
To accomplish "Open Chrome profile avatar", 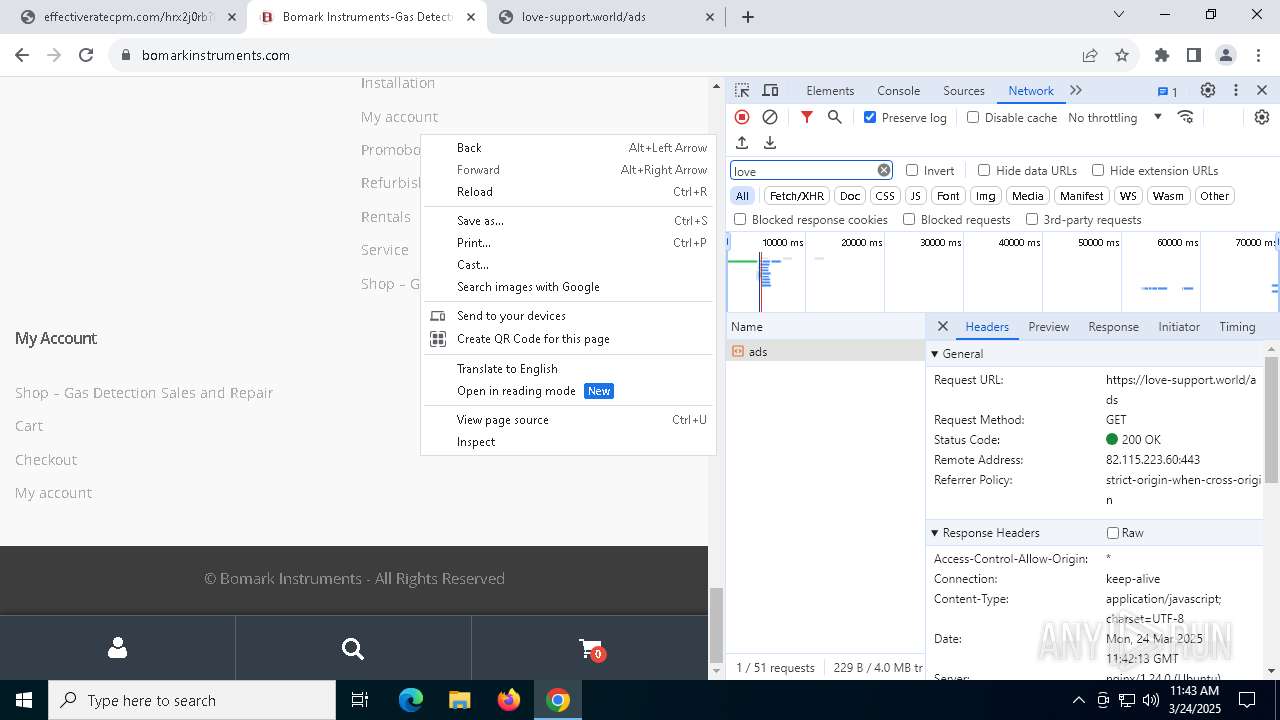I will point(1226,55).
